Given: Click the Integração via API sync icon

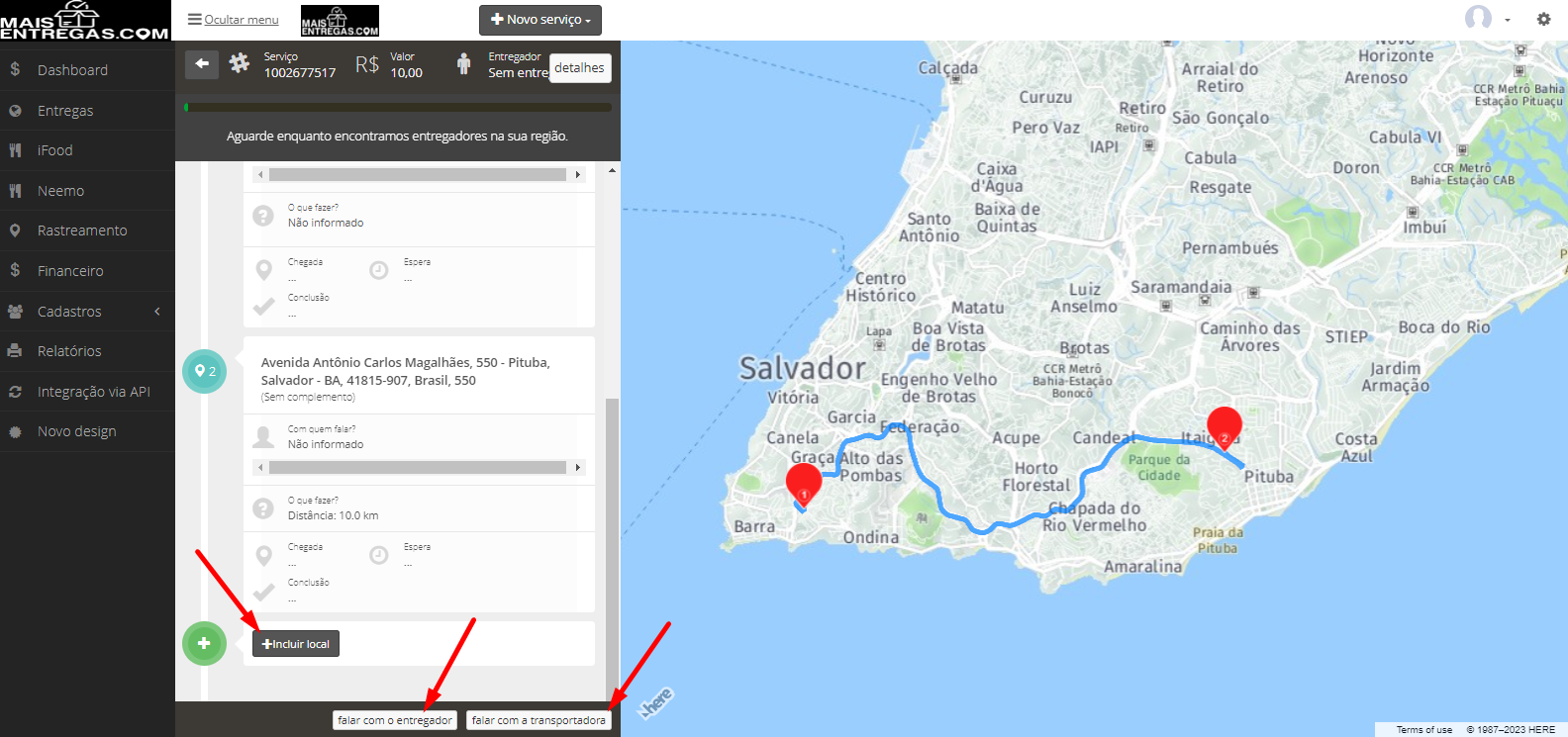Looking at the screenshot, I should tap(15, 392).
